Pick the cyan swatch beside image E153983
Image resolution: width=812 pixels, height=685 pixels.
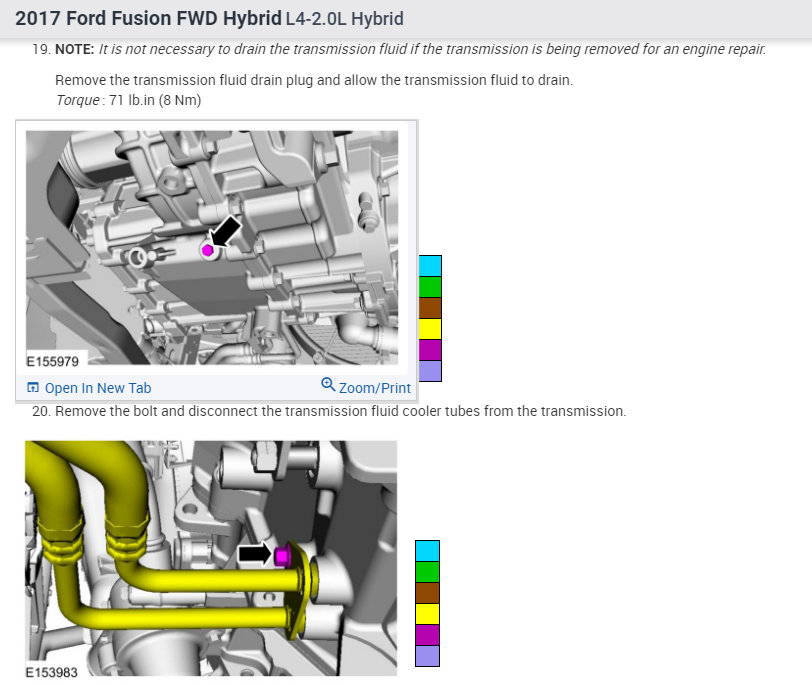427,551
